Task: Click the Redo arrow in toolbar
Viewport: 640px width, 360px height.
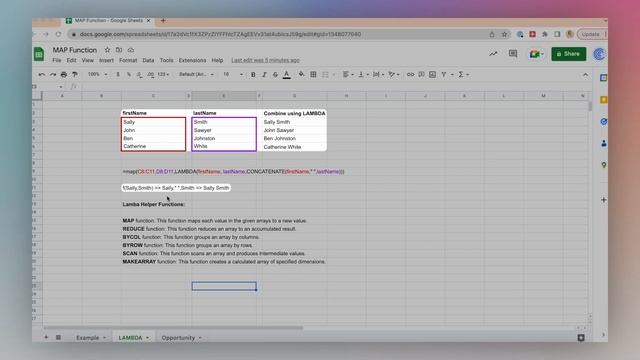Action: [53, 75]
